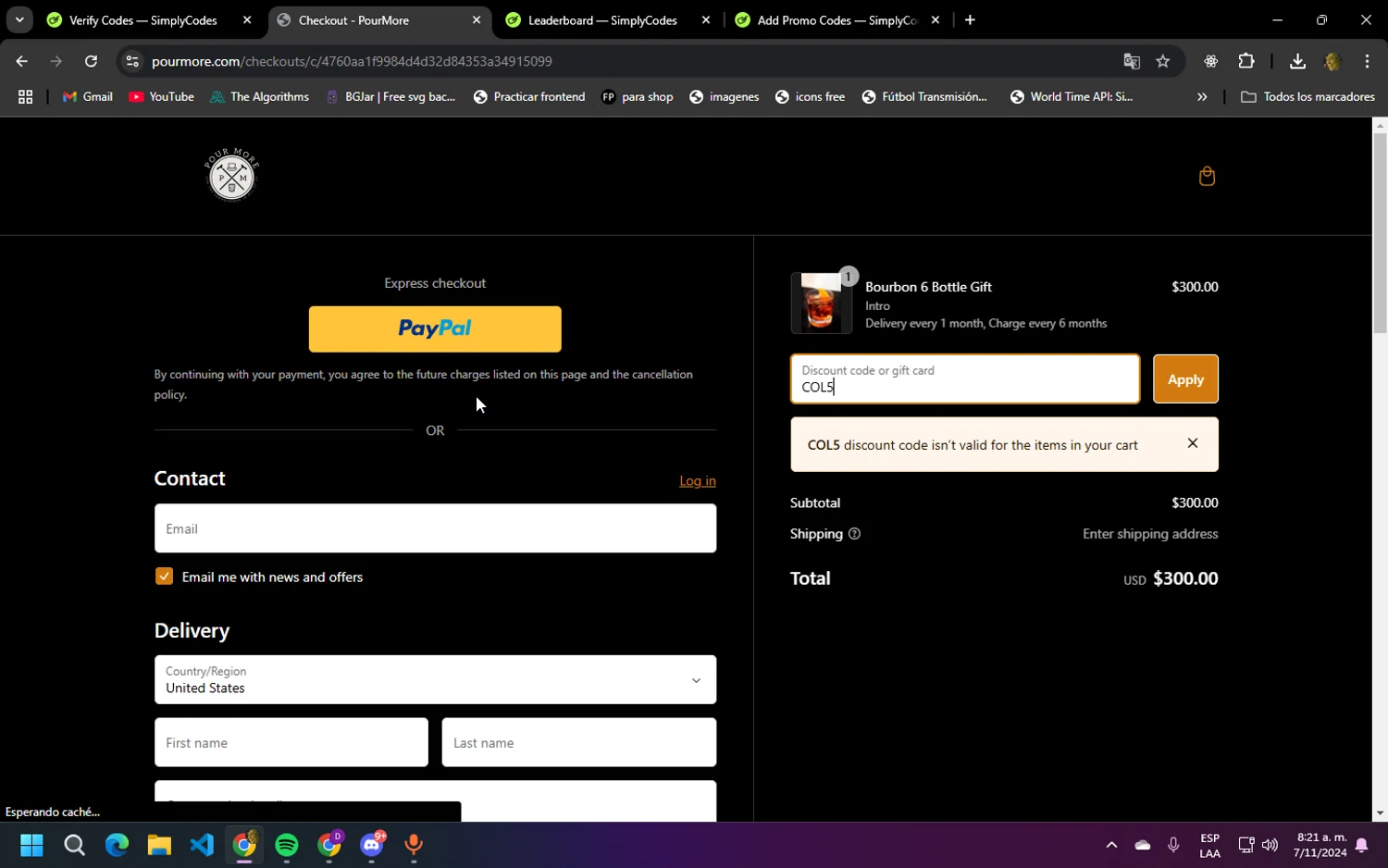Open the browser extensions puzzle icon
Image resolution: width=1388 pixels, height=868 pixels.
pyautogui.click(x=1246, y=61)
